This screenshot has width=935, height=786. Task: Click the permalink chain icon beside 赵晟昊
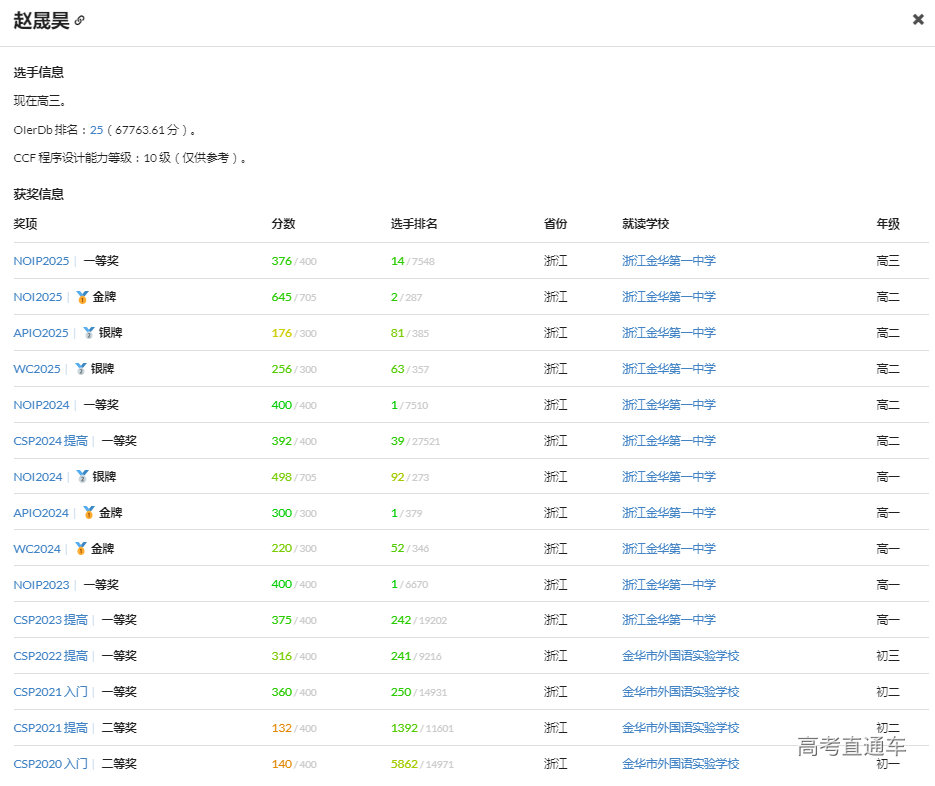click(x=80, y=21)
